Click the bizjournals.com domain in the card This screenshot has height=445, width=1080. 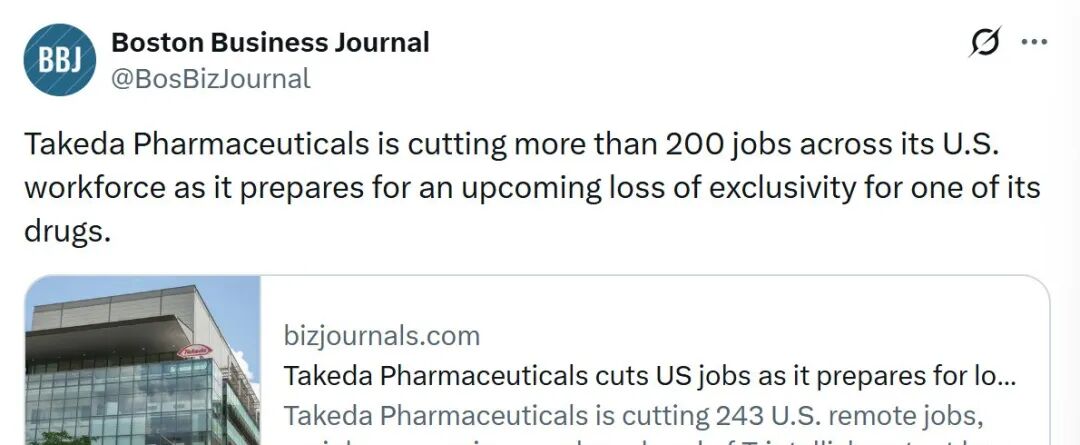point(382,335)
